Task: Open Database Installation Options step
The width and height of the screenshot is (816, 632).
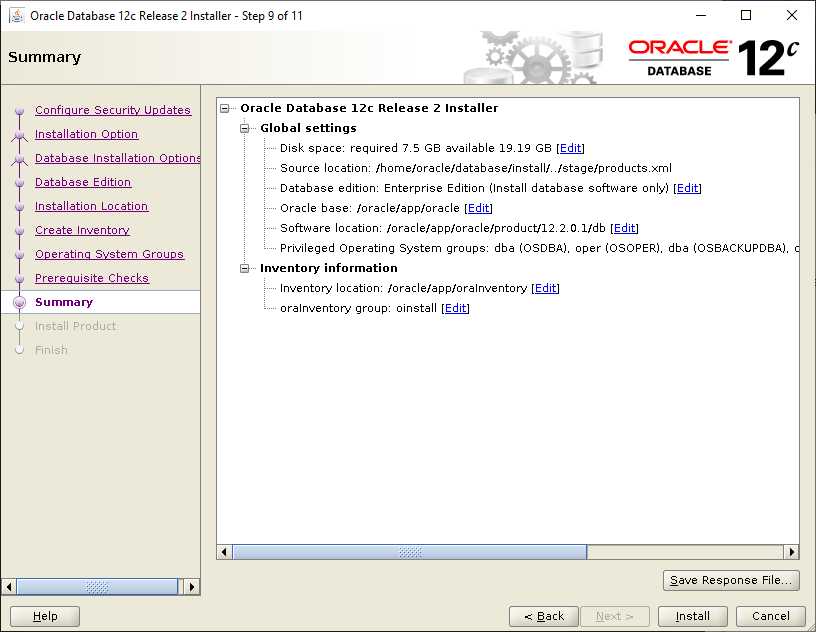Action: tap(118, 158)
